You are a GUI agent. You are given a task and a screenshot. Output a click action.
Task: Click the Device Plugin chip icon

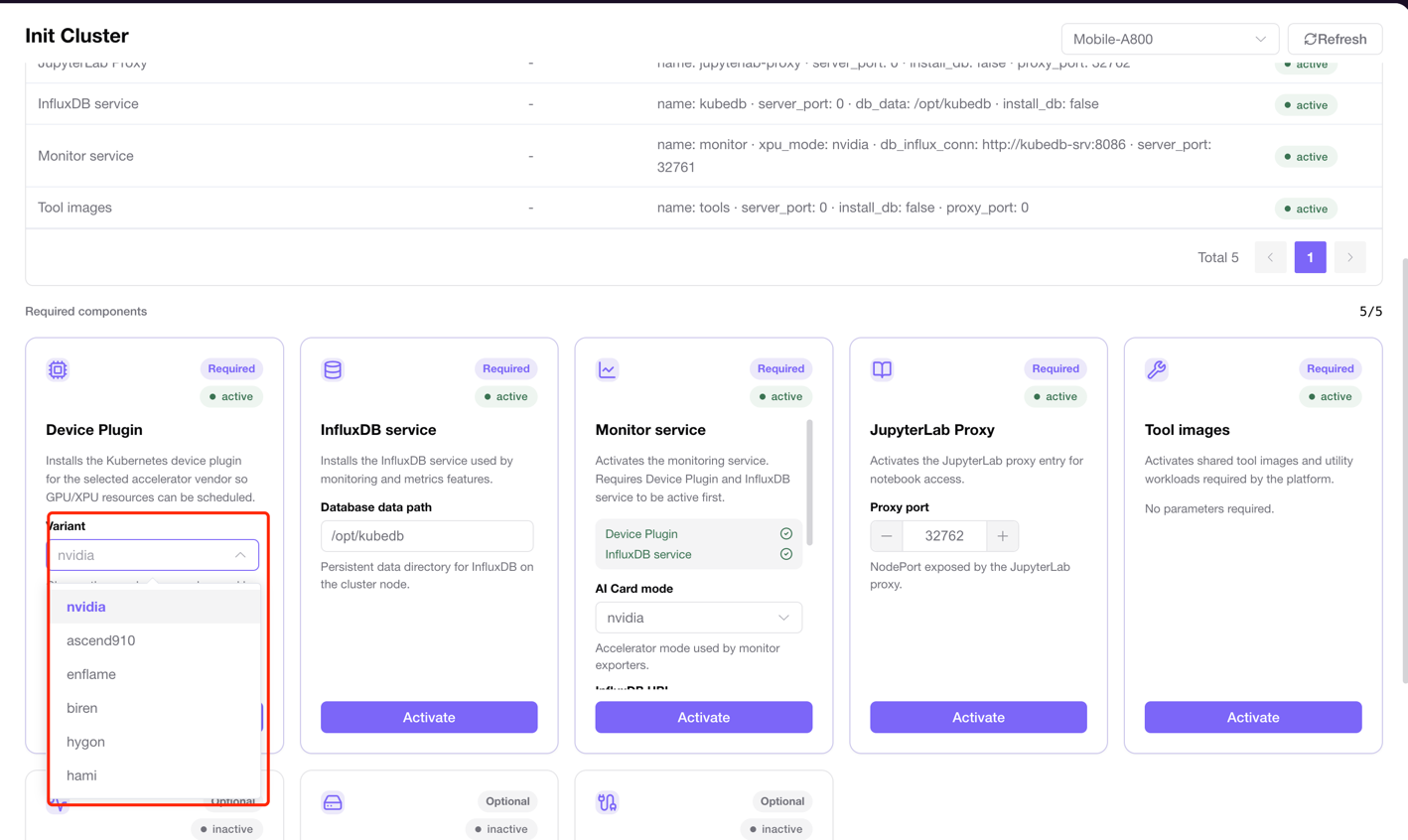(x=58, y=370)
